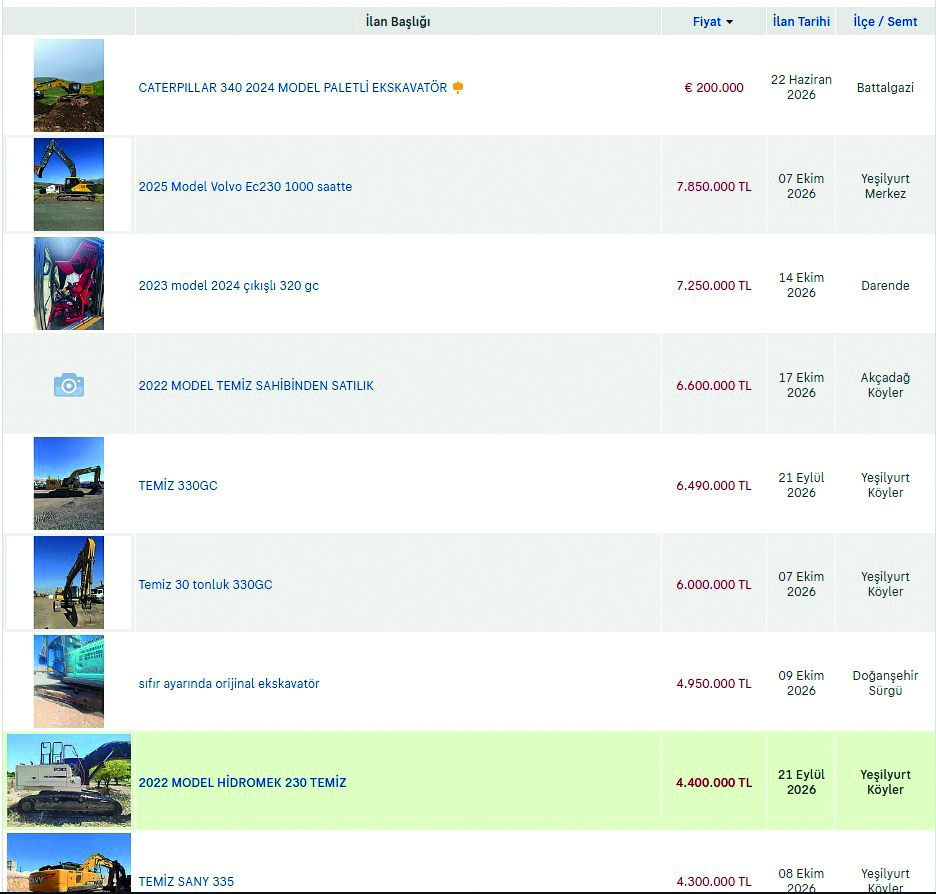The width and height of the screenshot is (936, 894).
Task: Click the 6.600.000 TL price
Action: click(714, 386)
